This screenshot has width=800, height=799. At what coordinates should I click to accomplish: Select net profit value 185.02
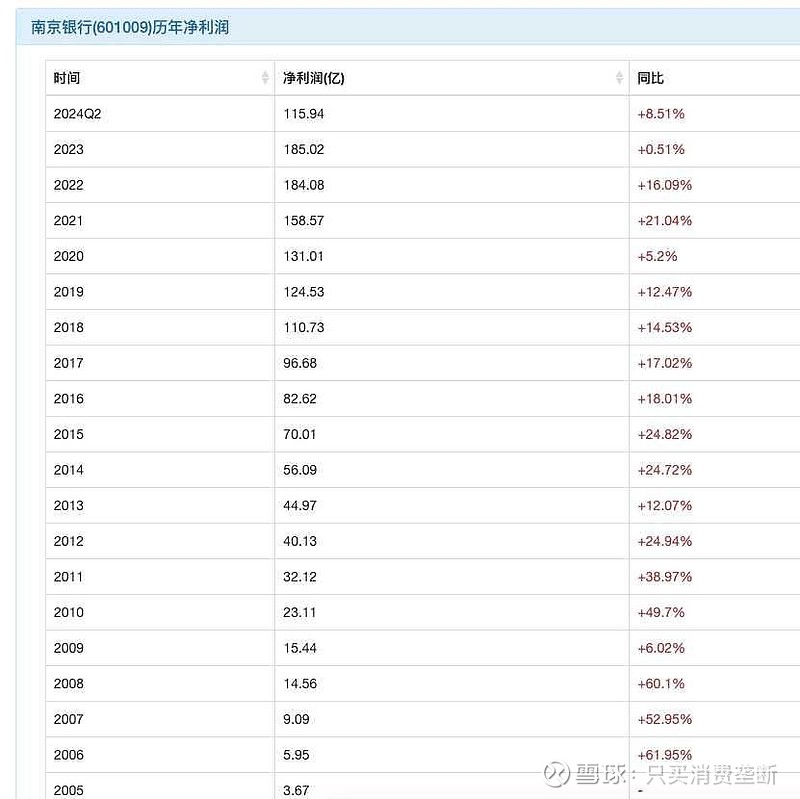click(304, 149)
